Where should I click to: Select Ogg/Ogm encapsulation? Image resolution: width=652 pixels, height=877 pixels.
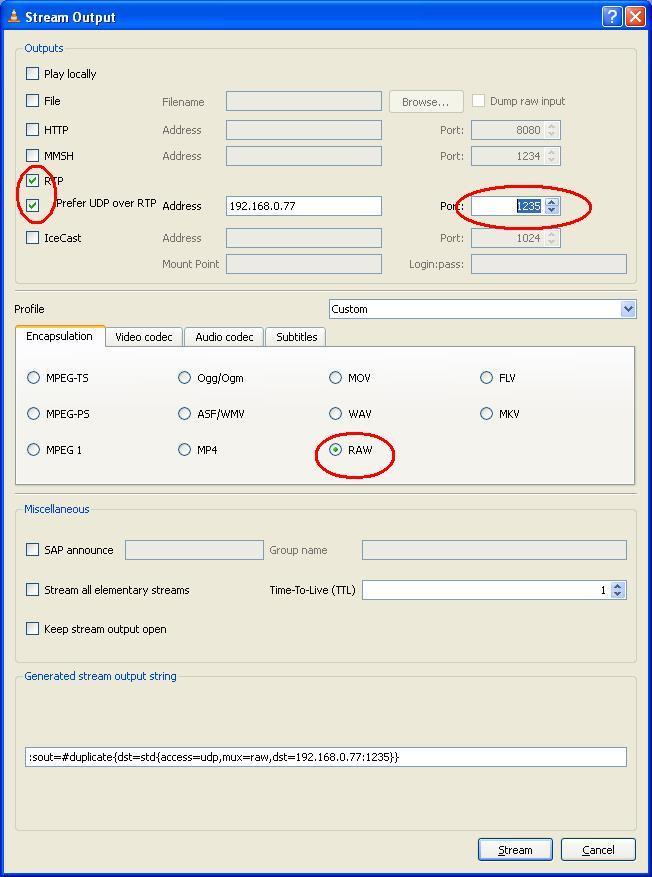pyautogui.click(x=185, y=378)
